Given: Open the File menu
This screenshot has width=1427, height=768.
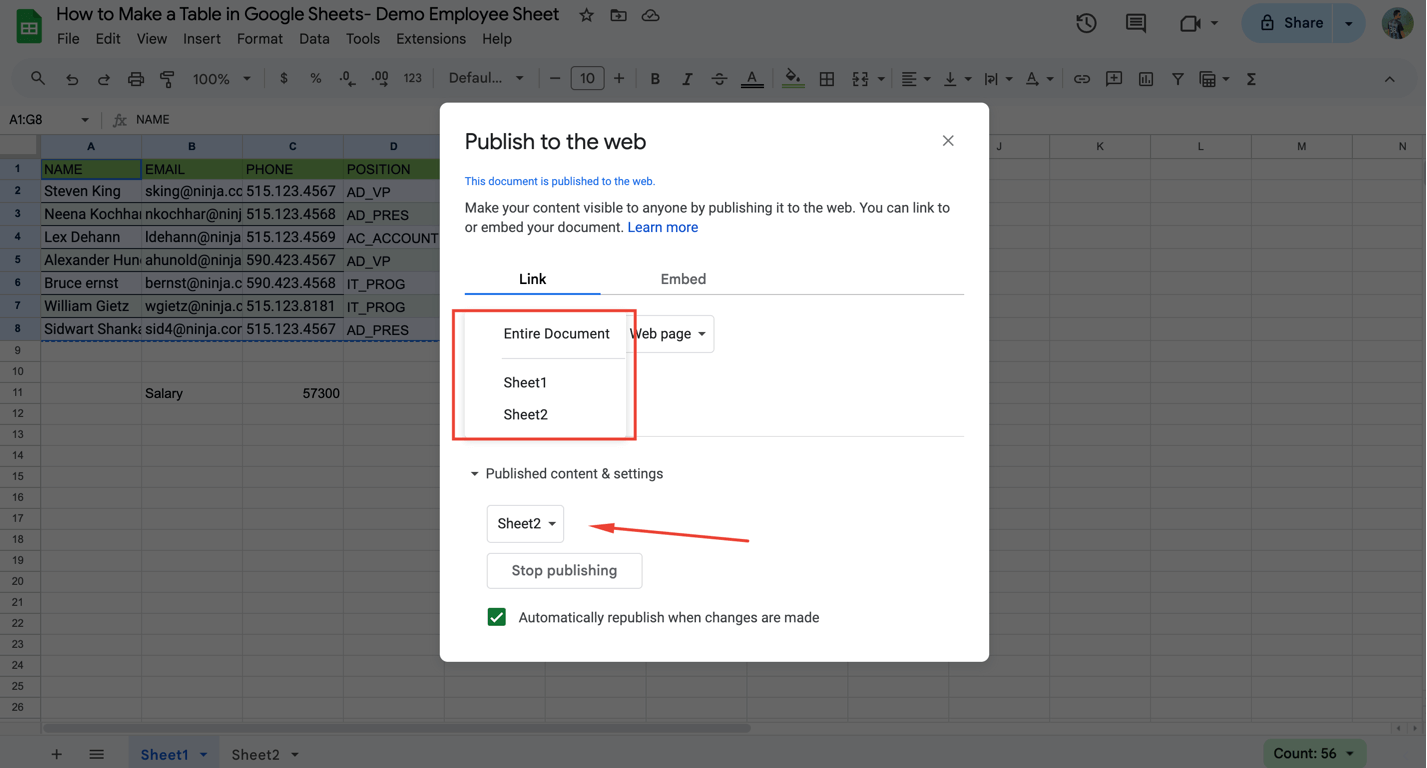Looking at the screenshot, I should coord(68,39).
